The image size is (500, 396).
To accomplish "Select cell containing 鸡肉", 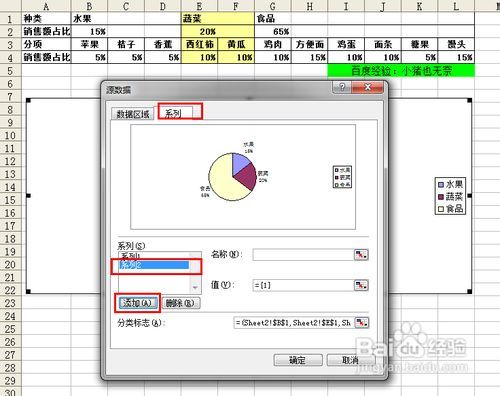I will pyautogui.click(x=273, y=44).
